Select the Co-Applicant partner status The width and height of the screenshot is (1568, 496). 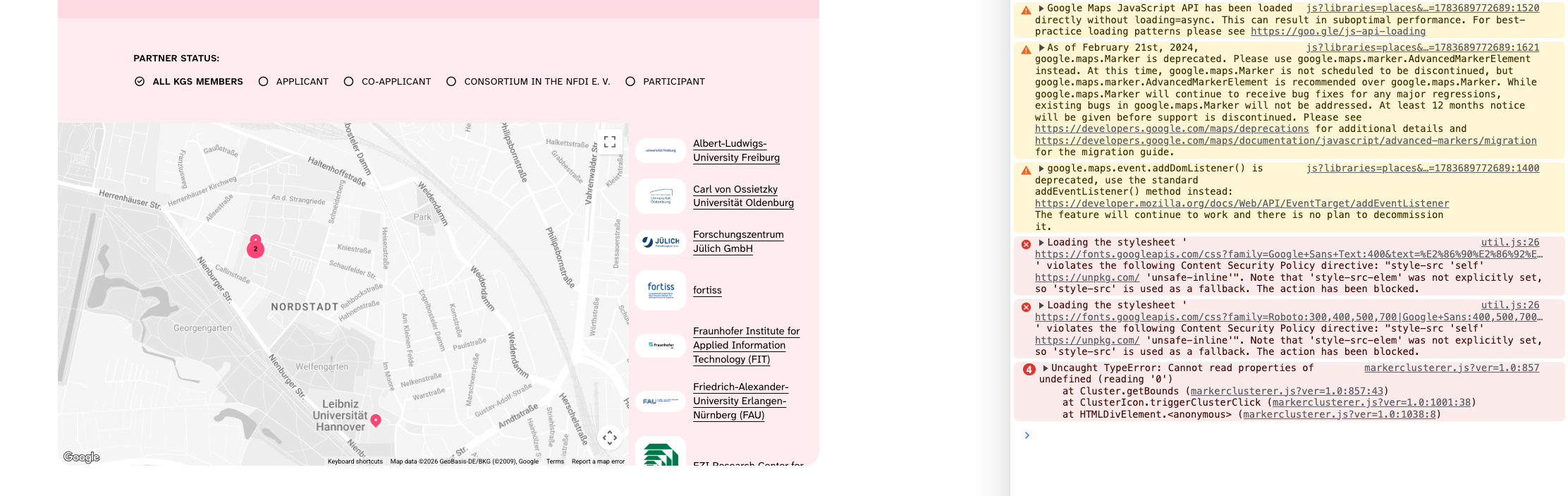387,82
